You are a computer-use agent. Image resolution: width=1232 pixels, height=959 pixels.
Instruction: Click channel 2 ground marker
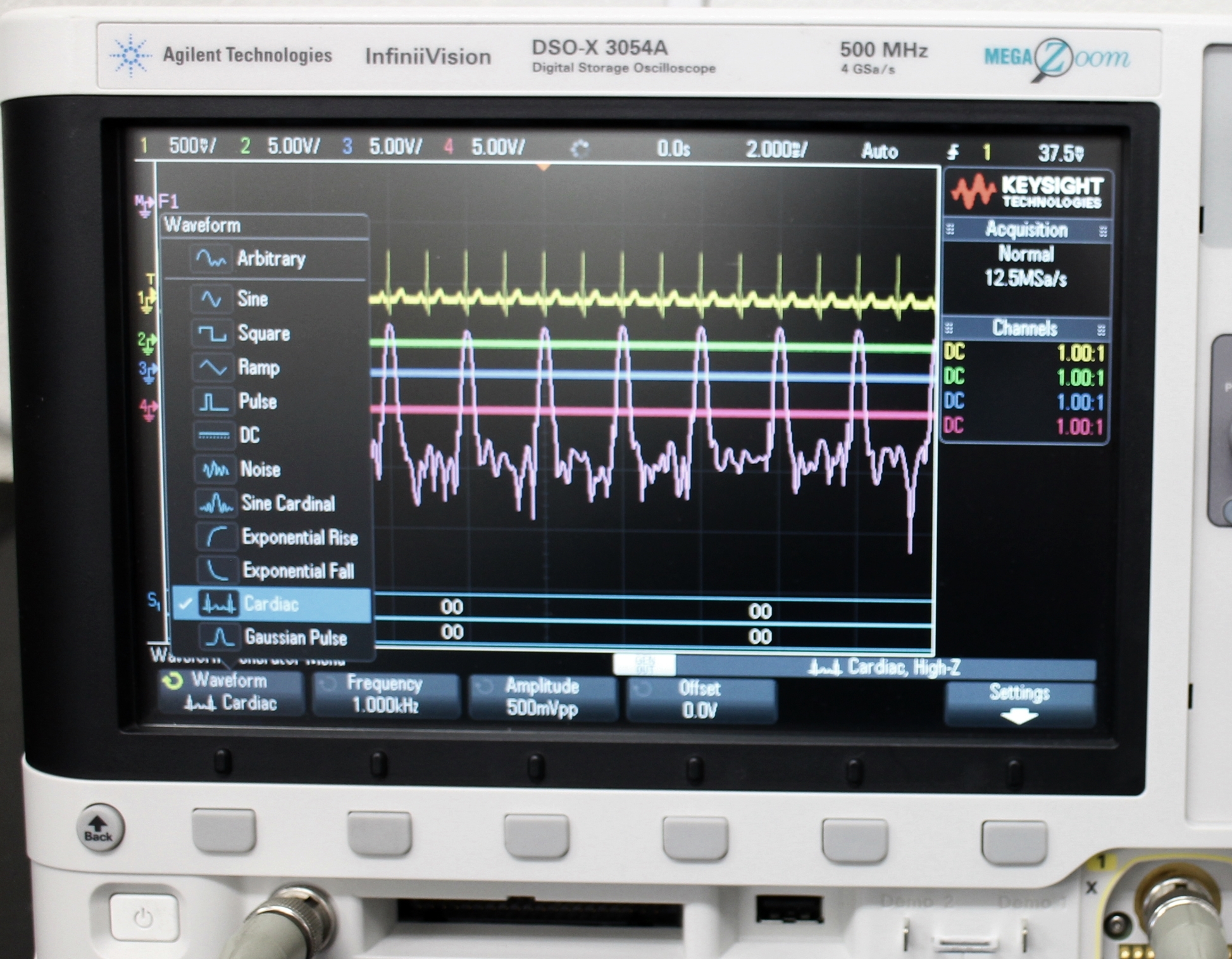(147, 342)
